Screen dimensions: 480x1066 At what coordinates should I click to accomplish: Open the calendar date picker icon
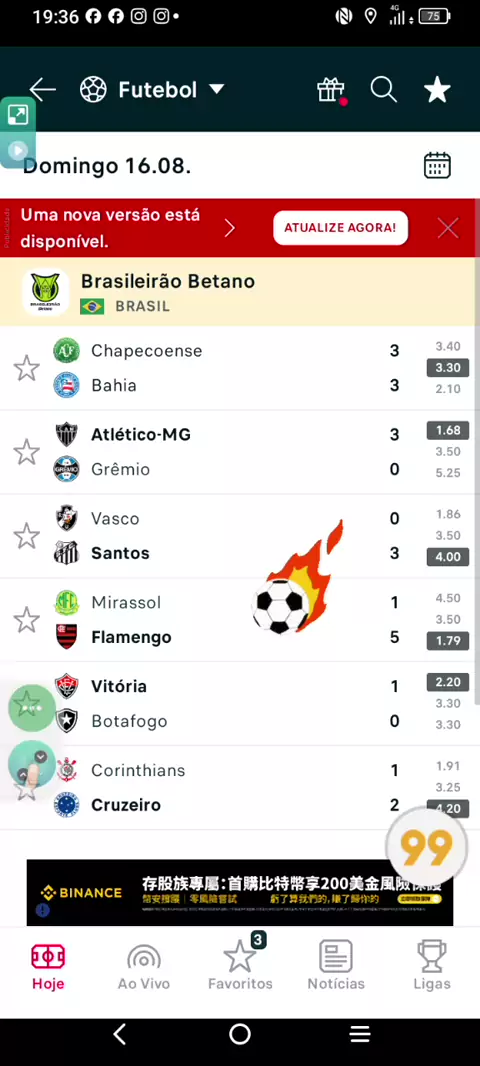(x=437, y=165)
